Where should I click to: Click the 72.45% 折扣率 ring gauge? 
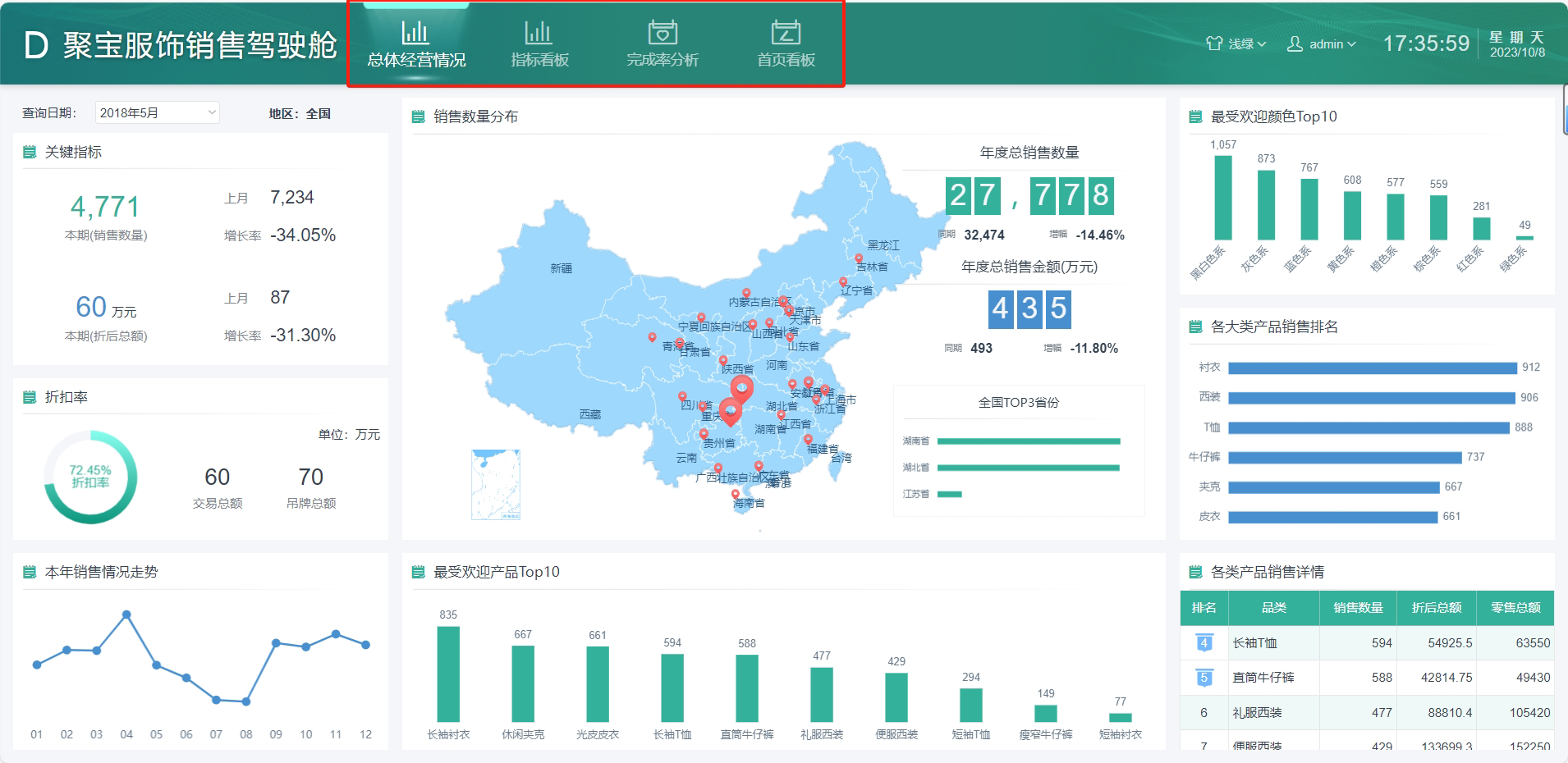(x=90, y=477)
